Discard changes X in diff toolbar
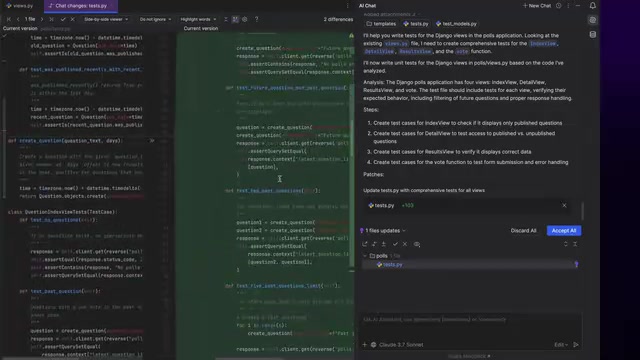 (x=73, y=19)
